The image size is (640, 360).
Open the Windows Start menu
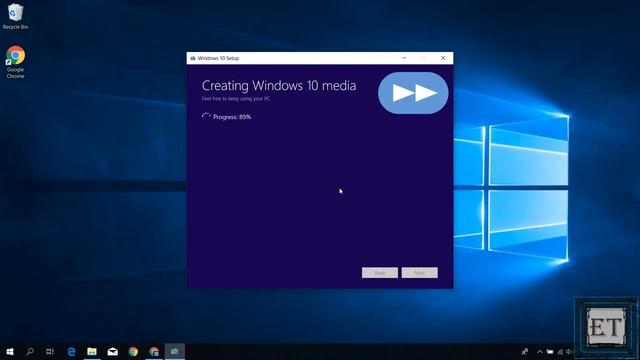tap(10, 351)
